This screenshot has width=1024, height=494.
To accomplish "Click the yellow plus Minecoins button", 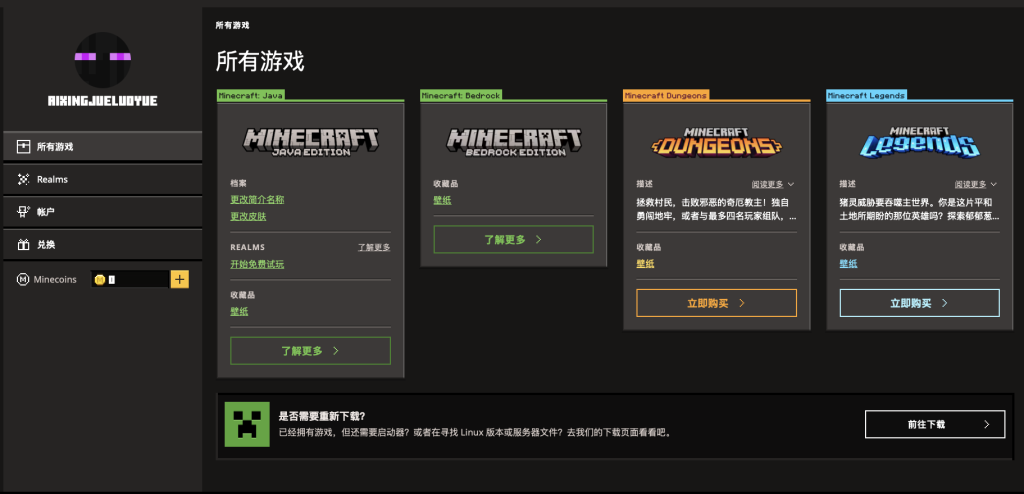I will pyautogui.click(x=180, y=279).
